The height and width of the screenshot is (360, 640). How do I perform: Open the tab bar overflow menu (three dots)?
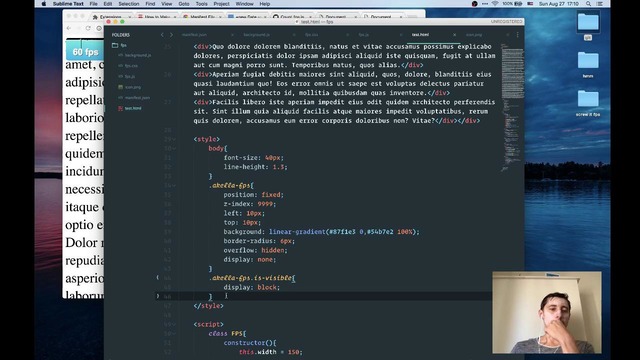(x=518, y=35)
